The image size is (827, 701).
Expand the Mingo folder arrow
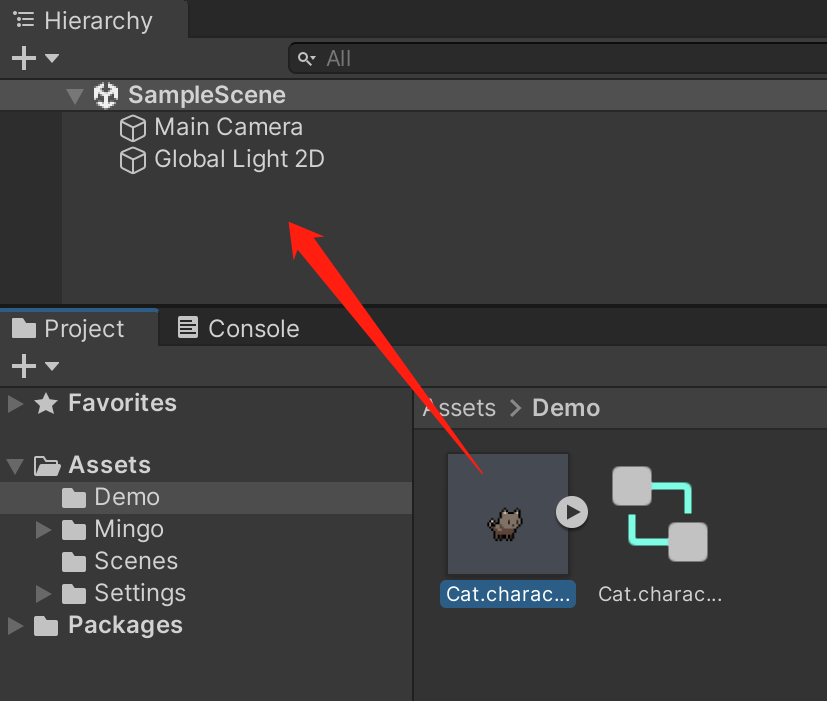(43, 530)
